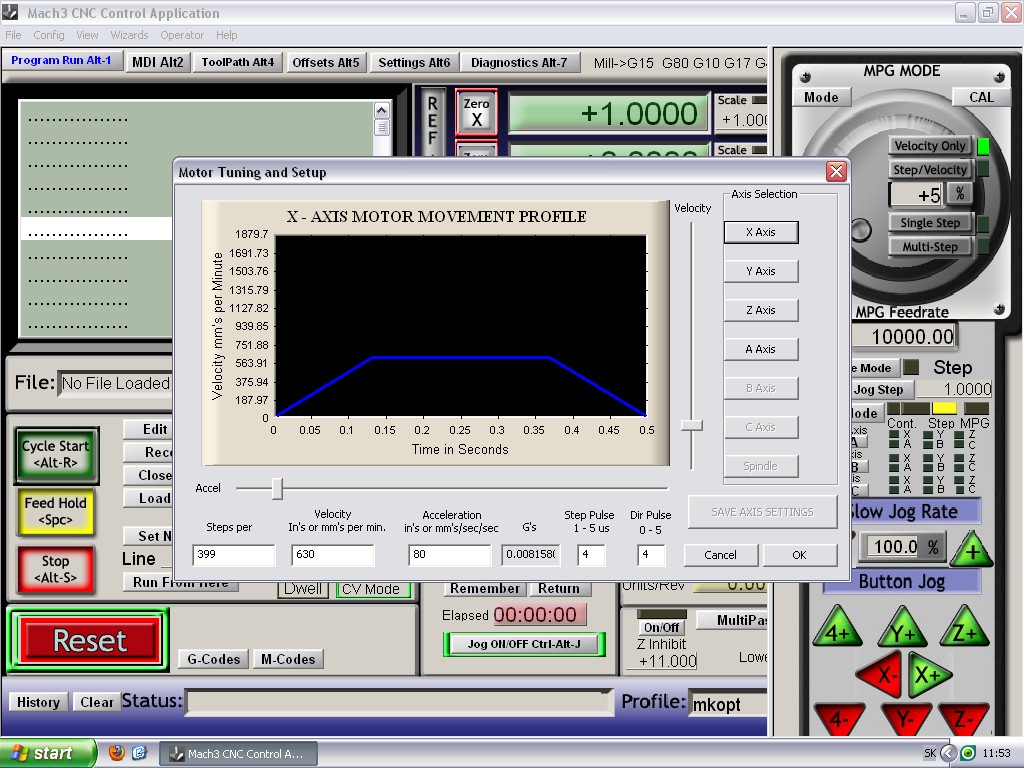Enable Single Step MPG mode
The image size is (1024, 768).
click(x=929, y=223)
